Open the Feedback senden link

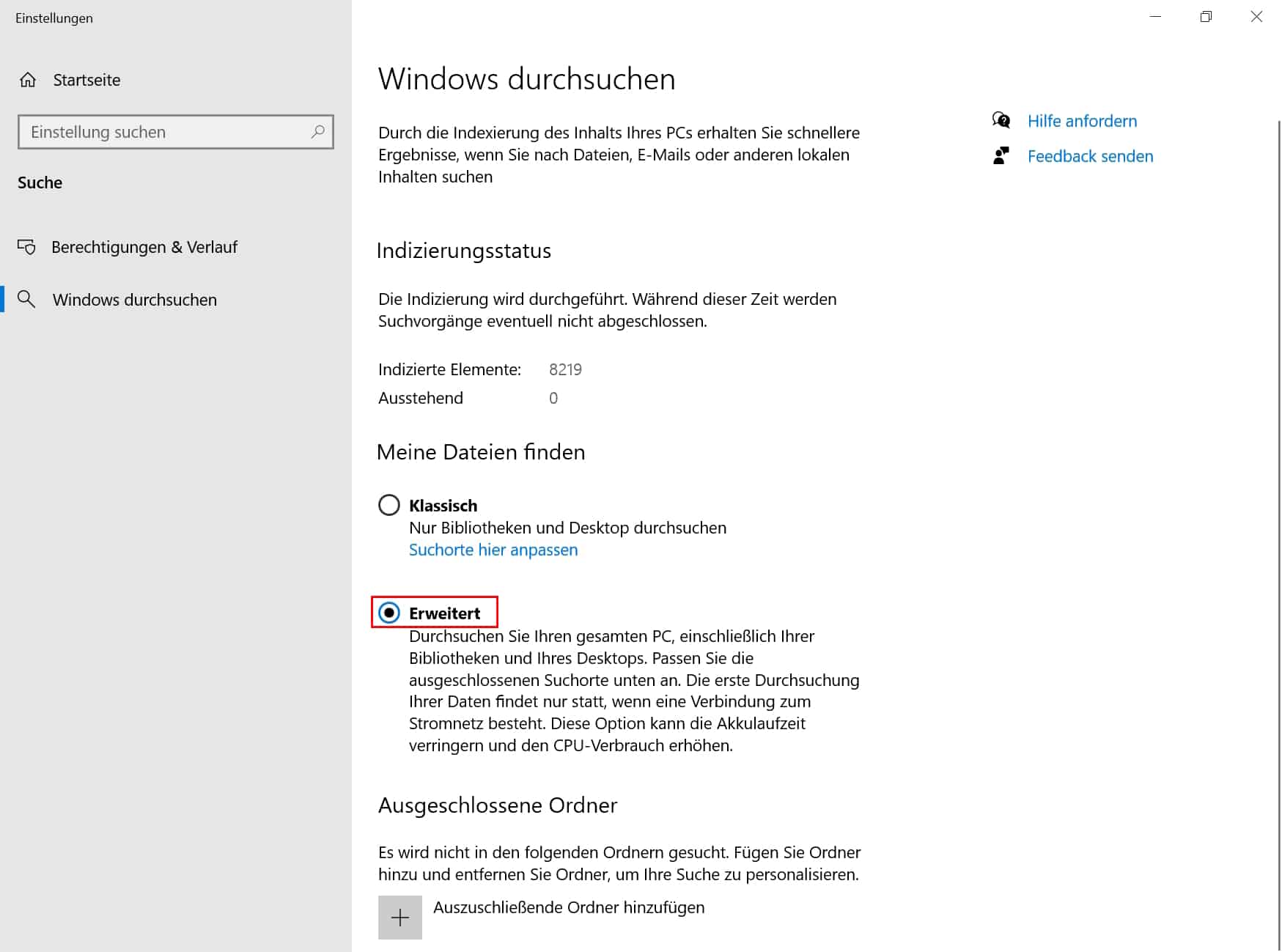[x=1090, y=156]
